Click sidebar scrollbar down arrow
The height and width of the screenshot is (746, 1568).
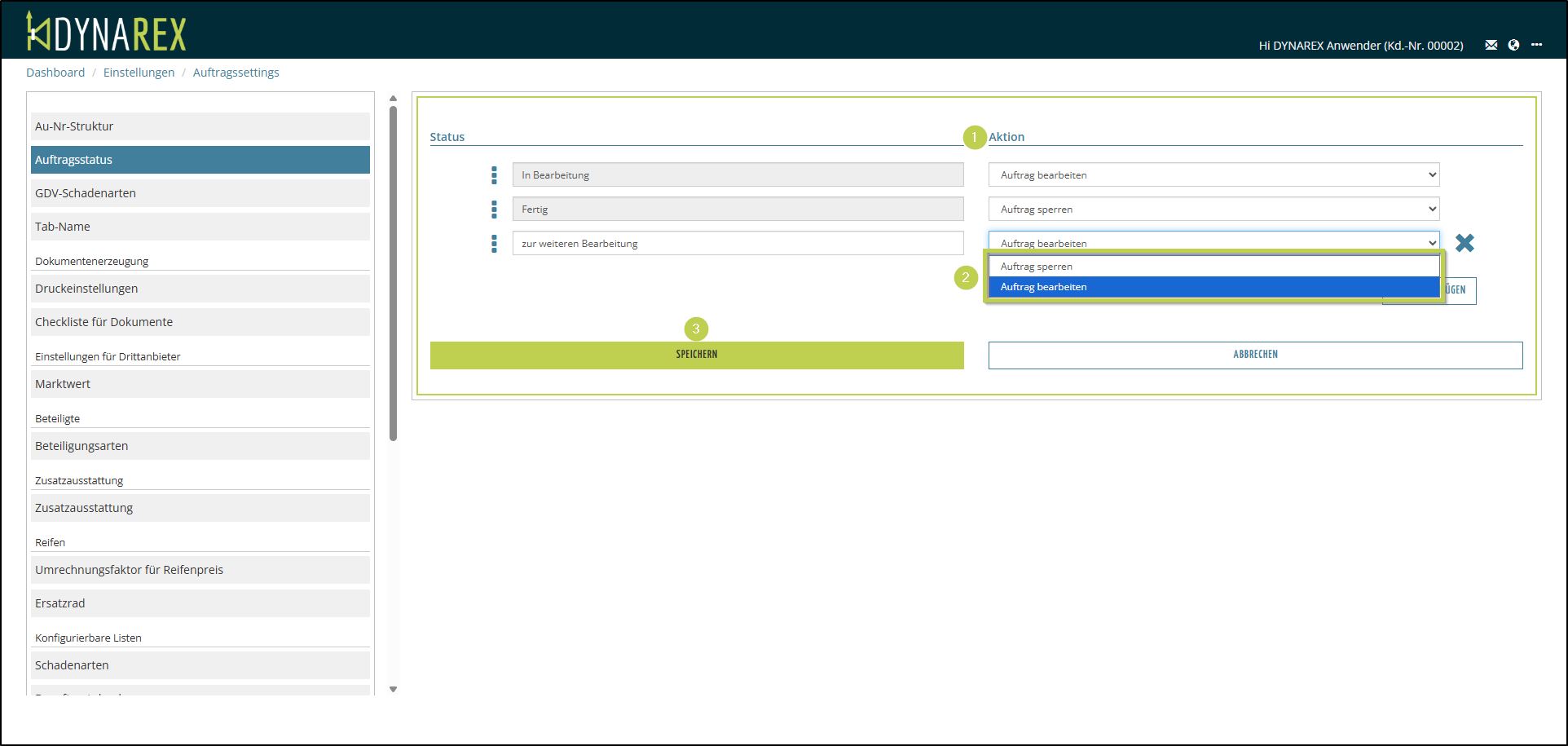pos(393,689)
